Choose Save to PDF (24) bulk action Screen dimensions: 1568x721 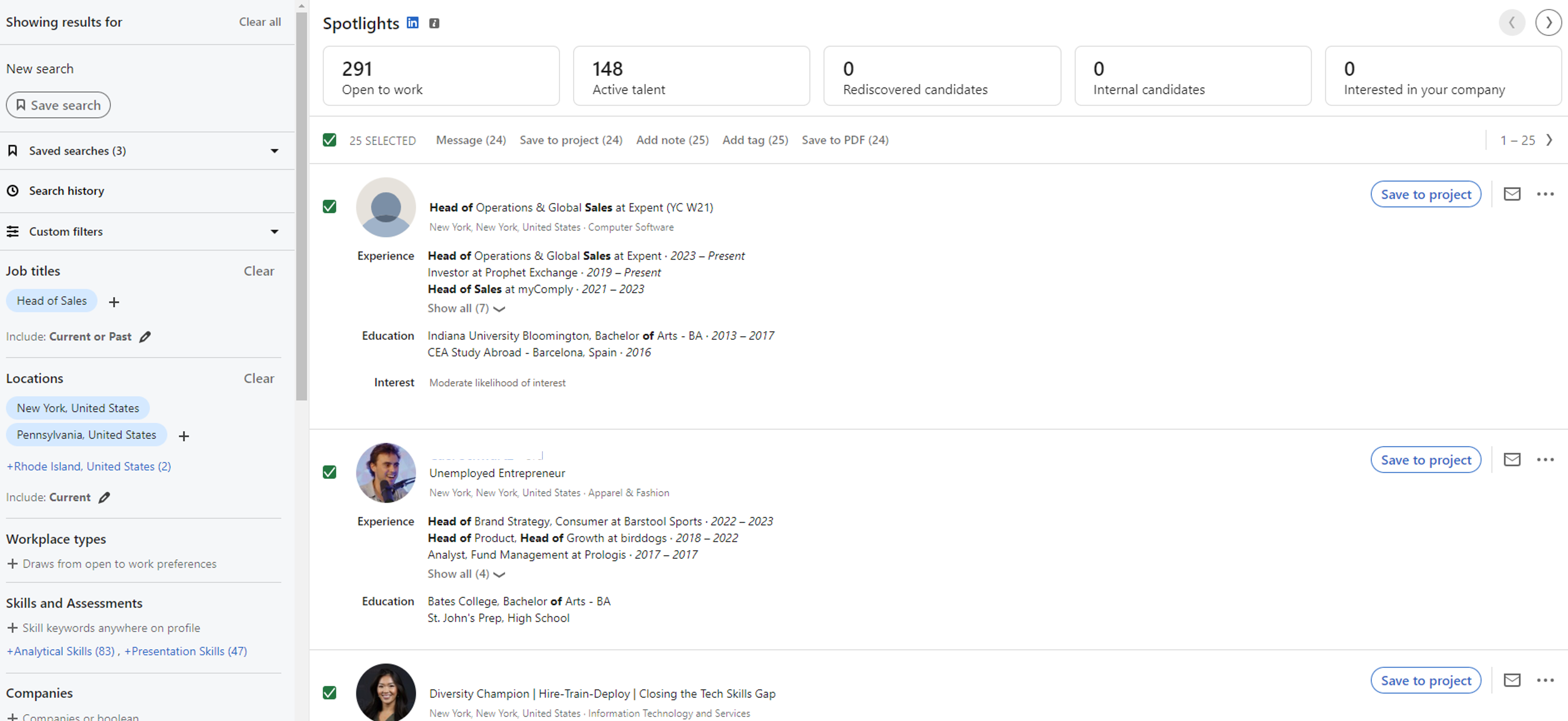point(844,140)
